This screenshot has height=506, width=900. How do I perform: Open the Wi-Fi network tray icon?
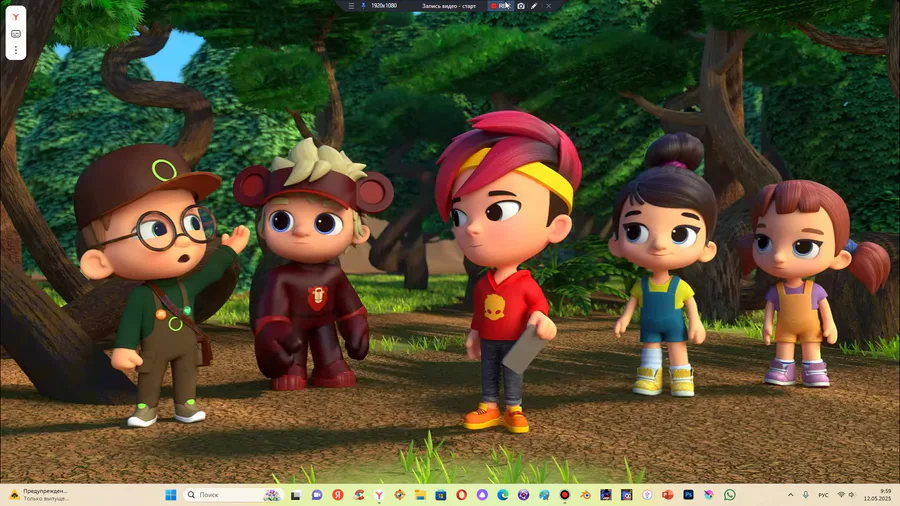(x=841, y=495)
